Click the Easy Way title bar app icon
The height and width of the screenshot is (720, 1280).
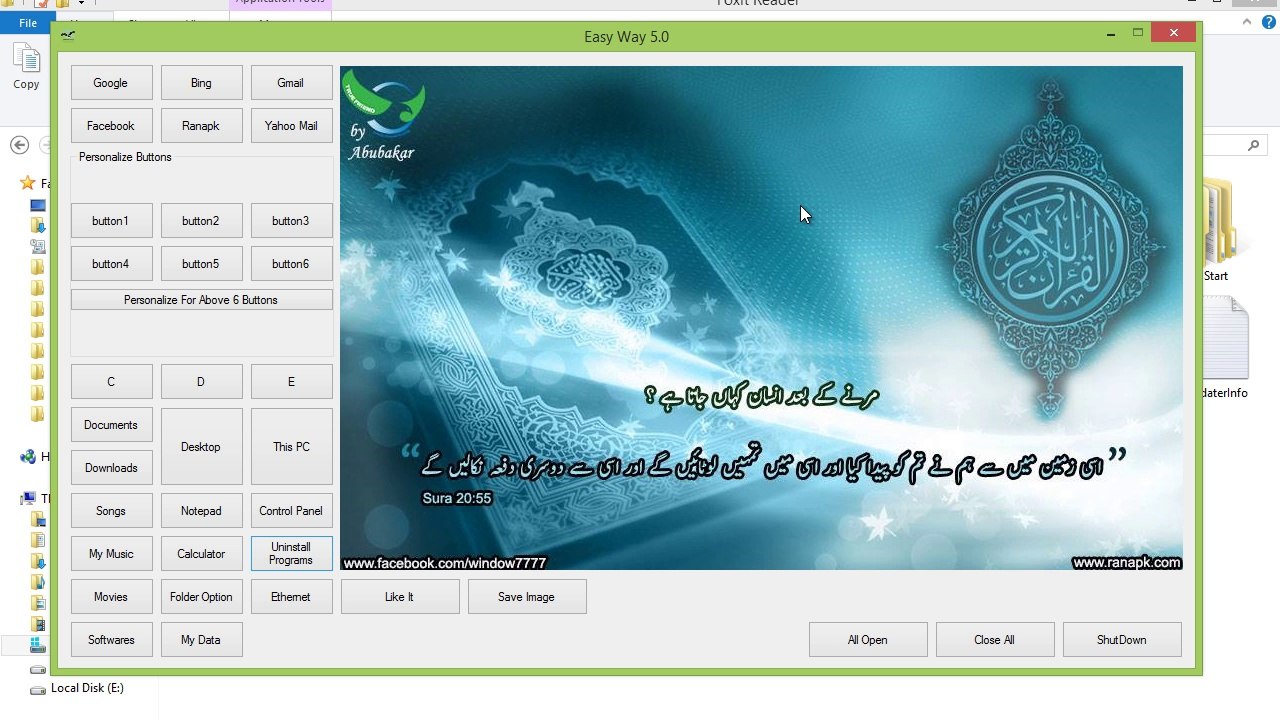[67, 36]
